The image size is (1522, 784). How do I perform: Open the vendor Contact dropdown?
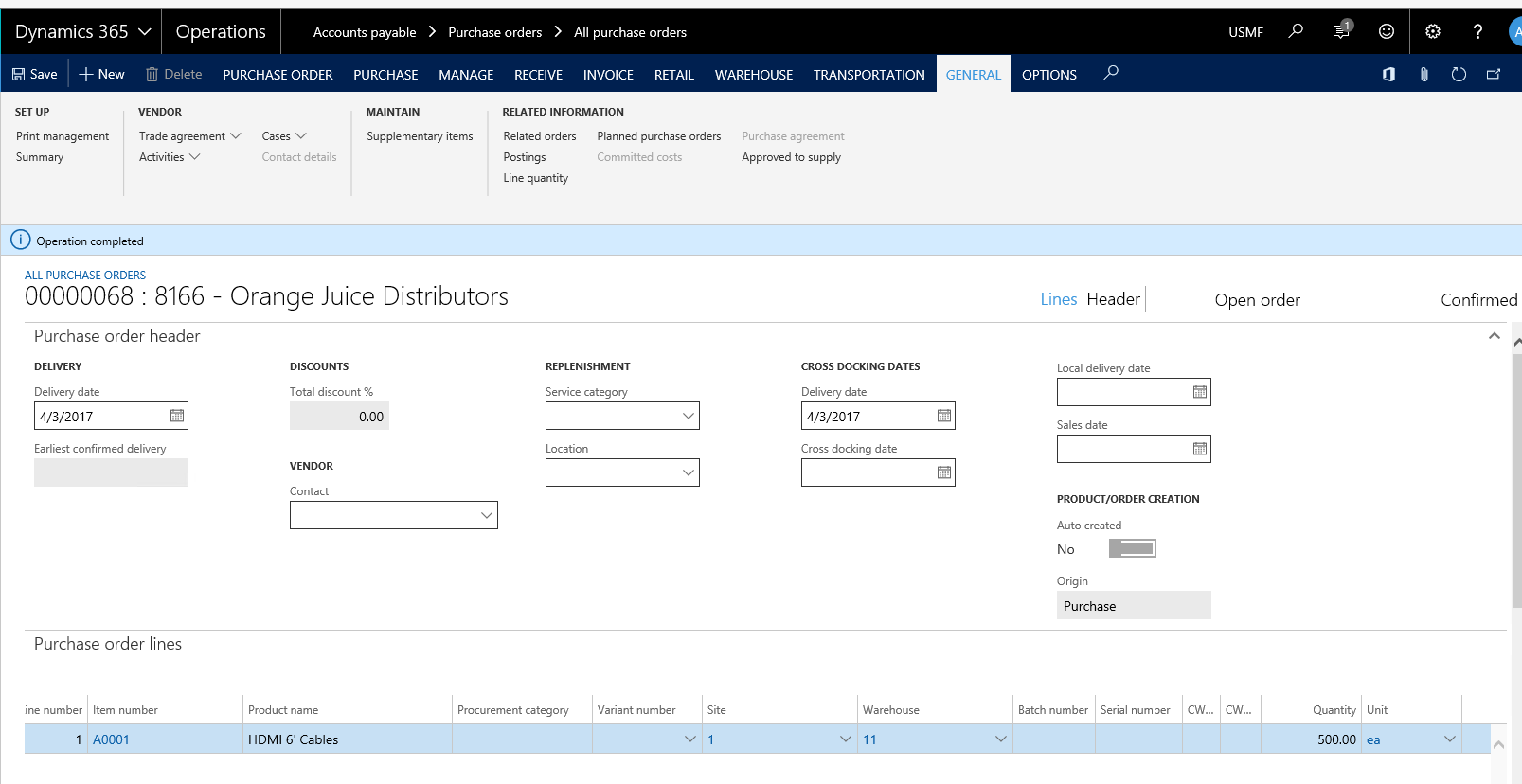click(x=486, y=515)
